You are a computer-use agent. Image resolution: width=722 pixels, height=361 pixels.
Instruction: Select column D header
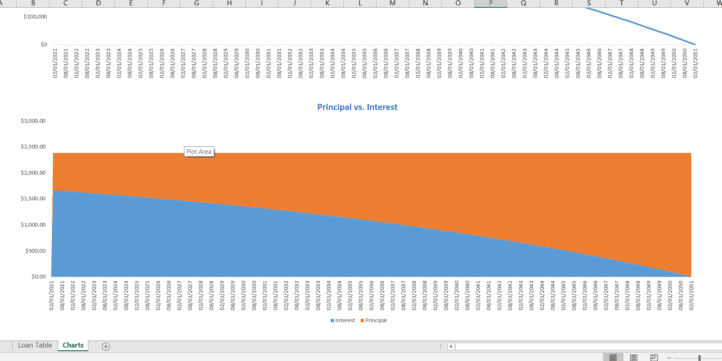pyautogui.click(x=99, y=4)
